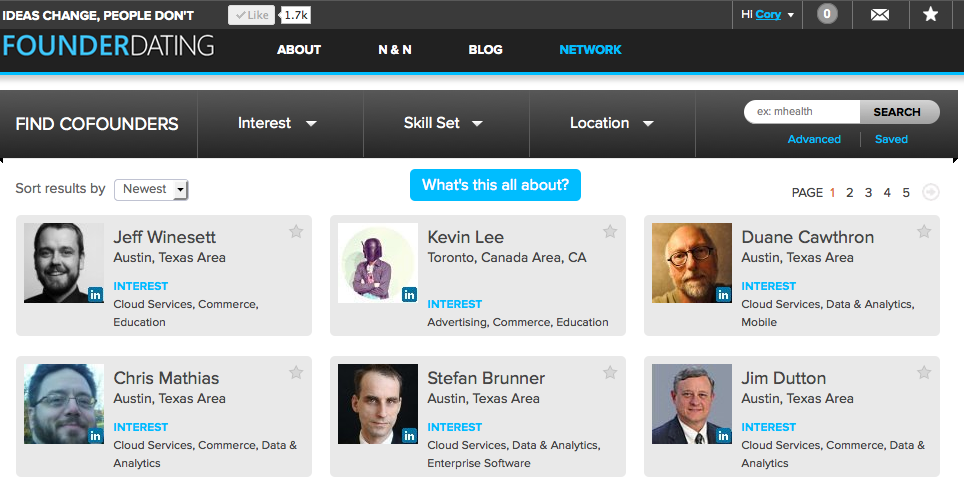Click Toronto, Canada Area, CA location text

click(x=507, y=257)
